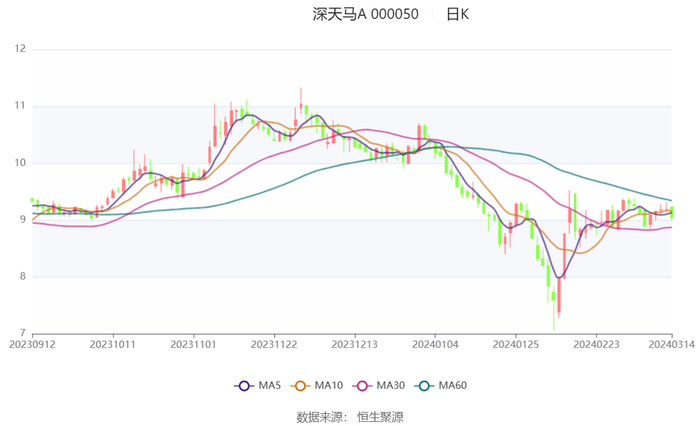Screen dimensions: 700x426
Task: Select the 20231122 date axis label
Action: coord(274,343)
